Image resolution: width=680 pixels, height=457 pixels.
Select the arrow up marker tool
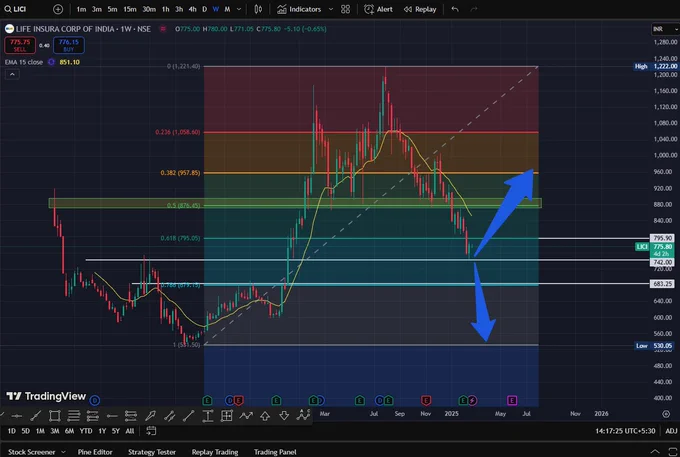point(265,416)
